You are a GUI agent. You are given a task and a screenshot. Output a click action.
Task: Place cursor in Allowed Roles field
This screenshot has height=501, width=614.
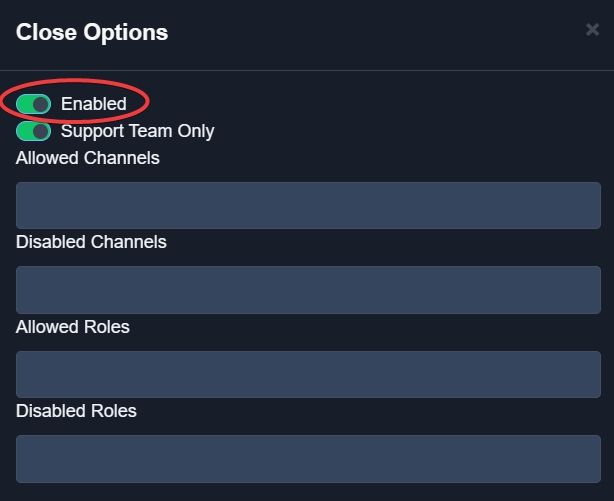click(308, 374)
